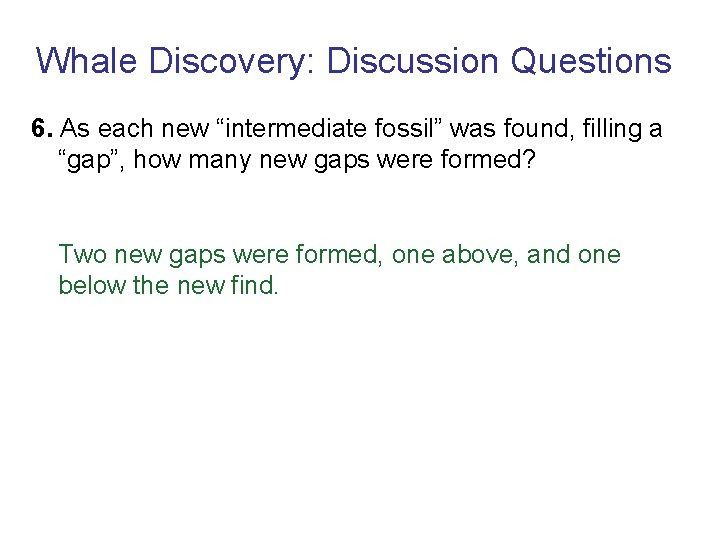The height and width of the screenshot is (540, 720).
Task: Click the word 'Questions' in the title
Action: tap(591, 61)
